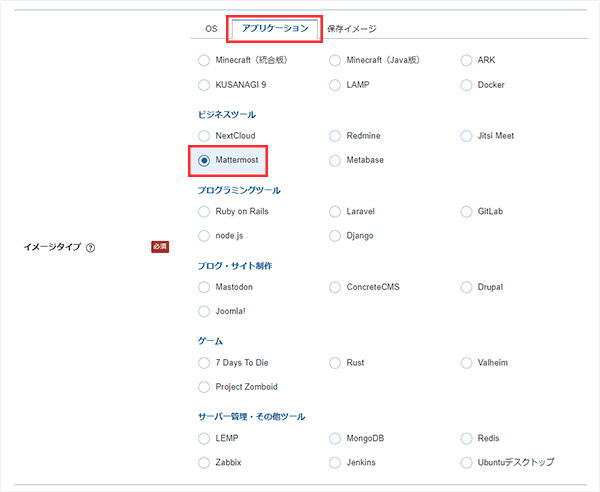Click the サーバー管理・その他ツール heading
Screen dimensions: 600x492
click(251, 417)
